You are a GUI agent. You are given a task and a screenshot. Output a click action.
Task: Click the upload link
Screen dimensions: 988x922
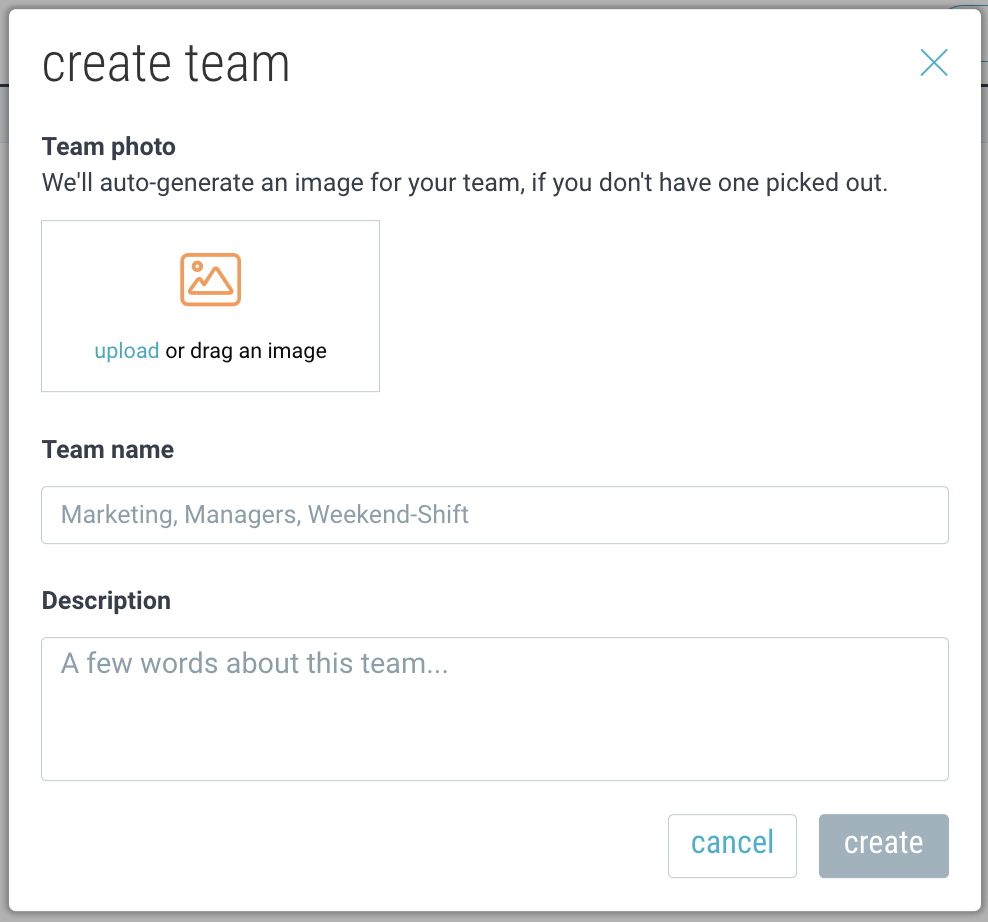coord(127,350)
